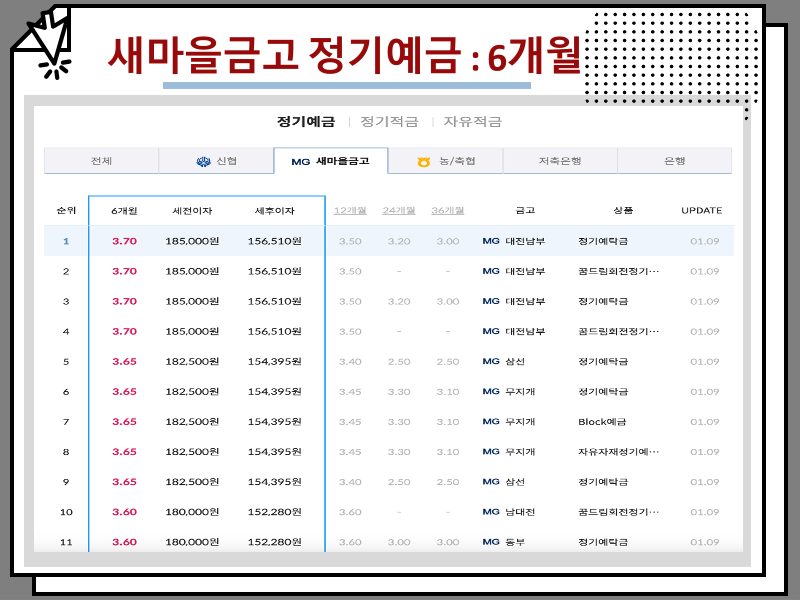
Task: Click the MG logo beside 삼선 in rank 5
Action: 491,361
